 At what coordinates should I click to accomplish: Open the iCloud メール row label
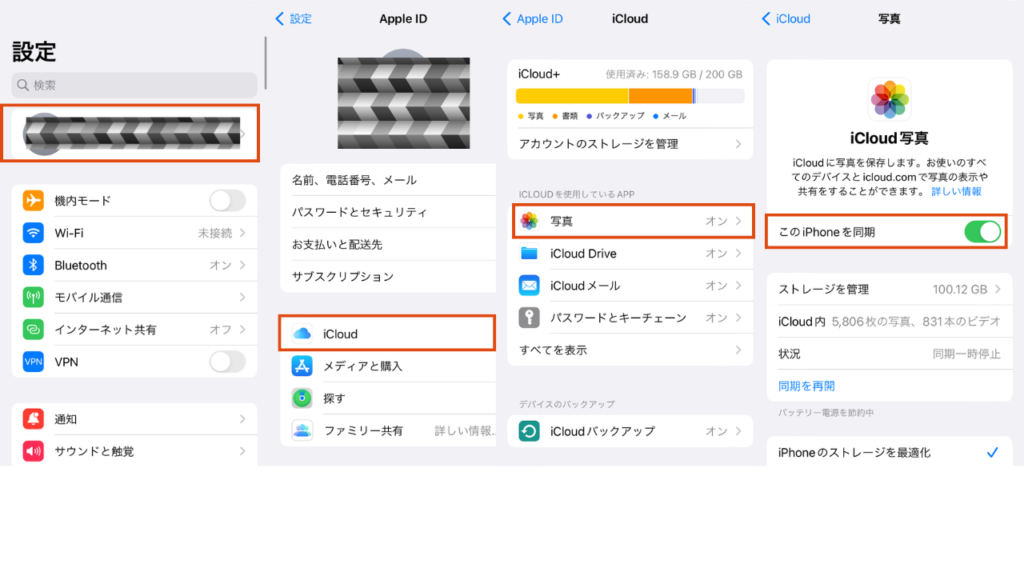tap(585, 285)
